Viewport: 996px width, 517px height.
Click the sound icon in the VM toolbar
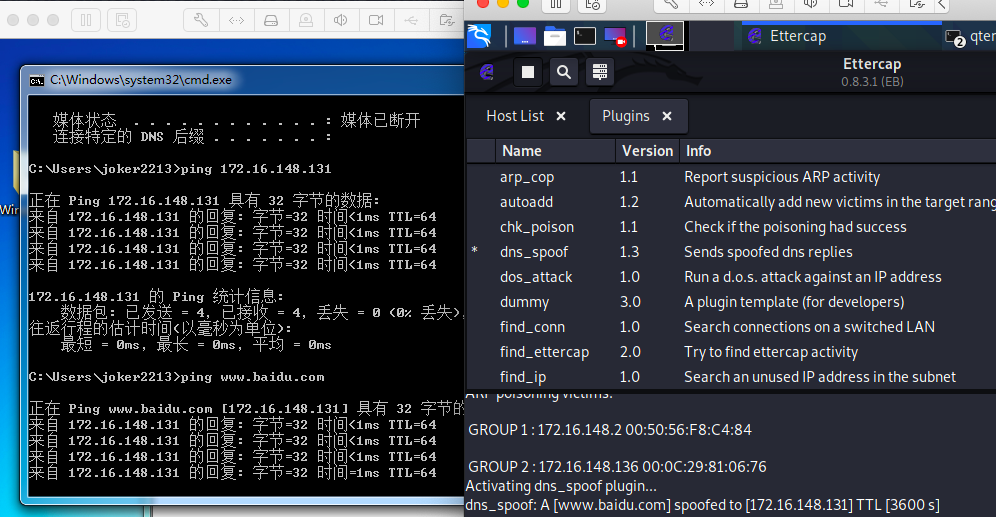[x=342, y=19]
